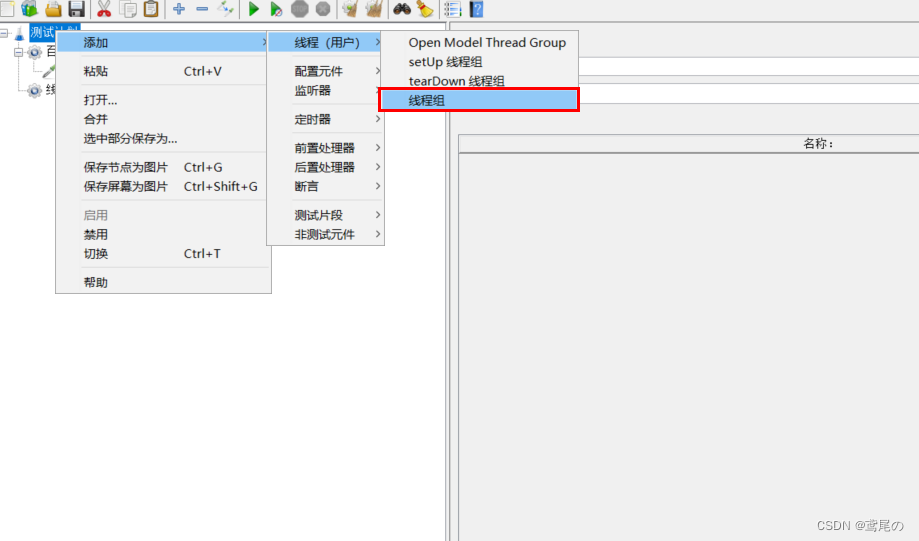Screen dimensions: 919x541
Task: Click the Open file folder icon
Action: pyautogui.click(x=53, y=9)
